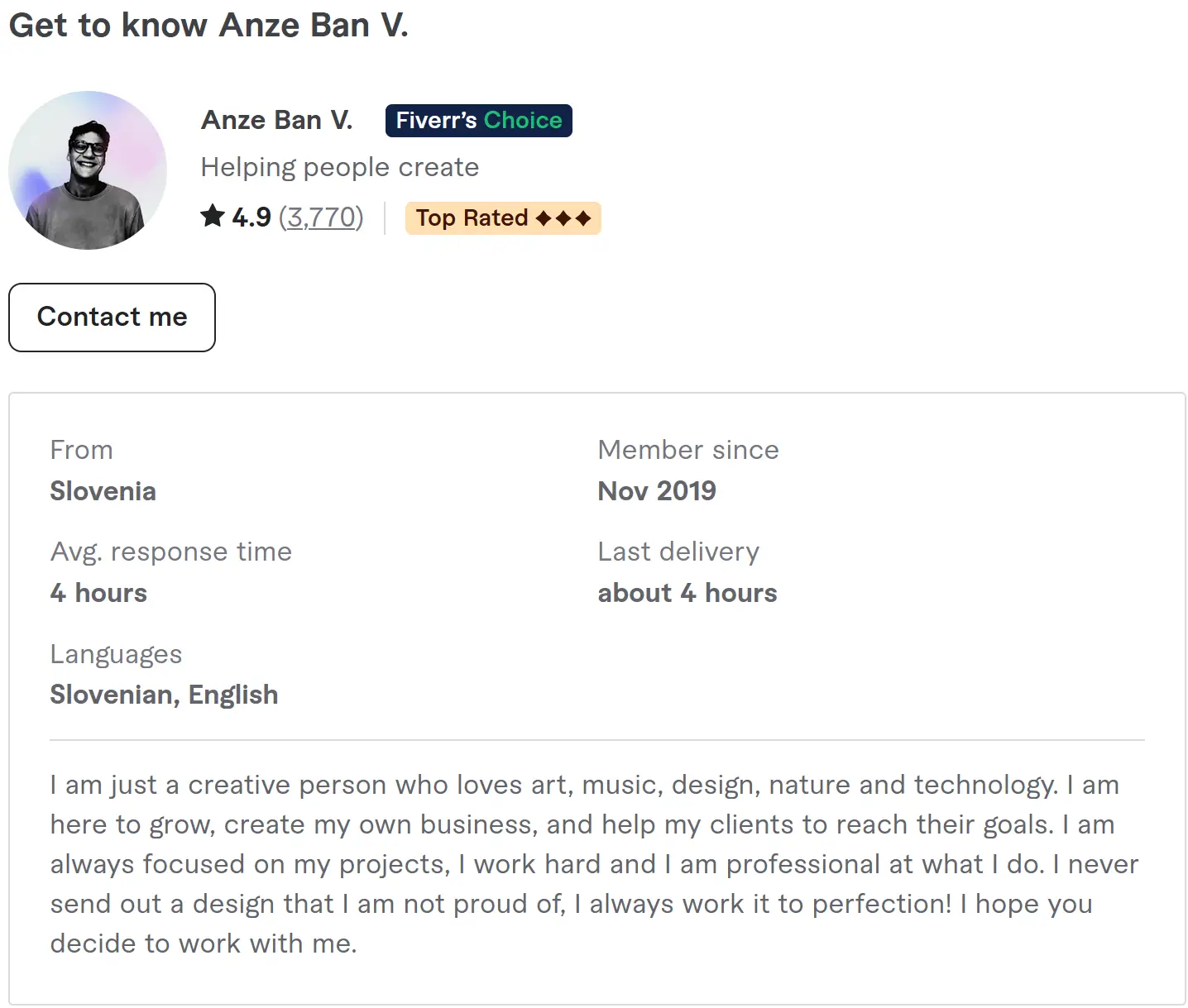1188x1008 pixels.
Task: Click the Get to know heading
Action: (x=208, y=26)
